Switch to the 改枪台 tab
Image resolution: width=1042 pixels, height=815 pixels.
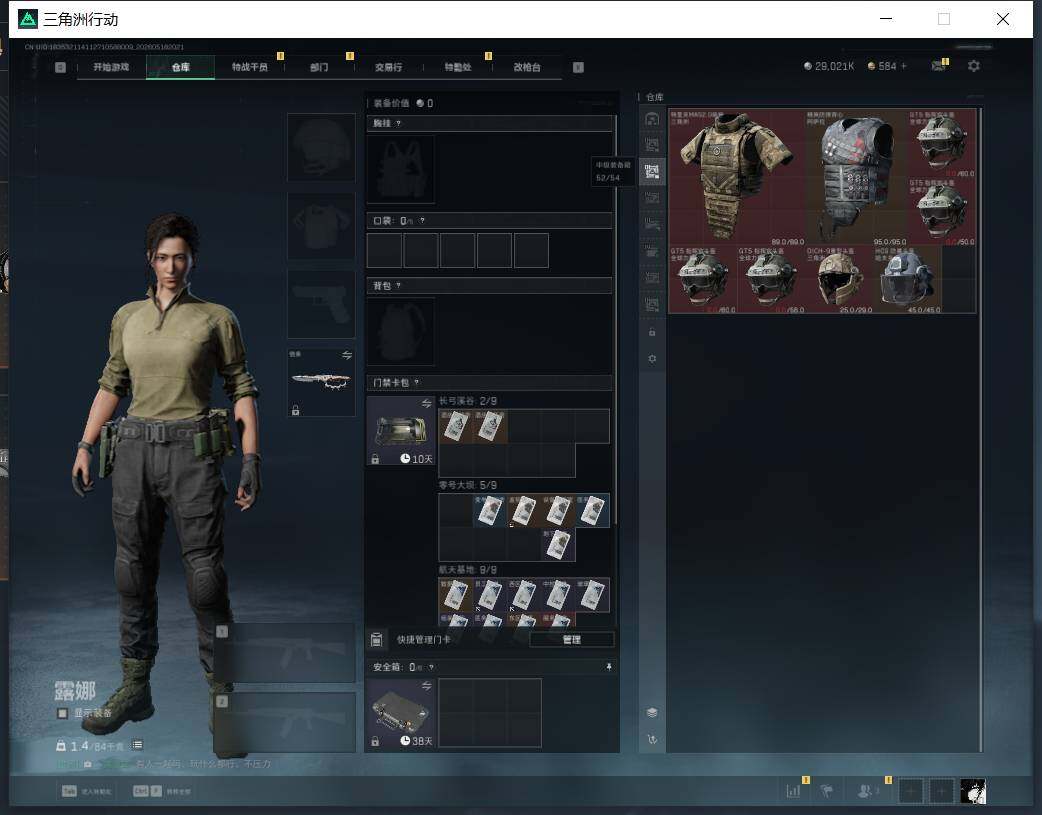click(526, 67)
